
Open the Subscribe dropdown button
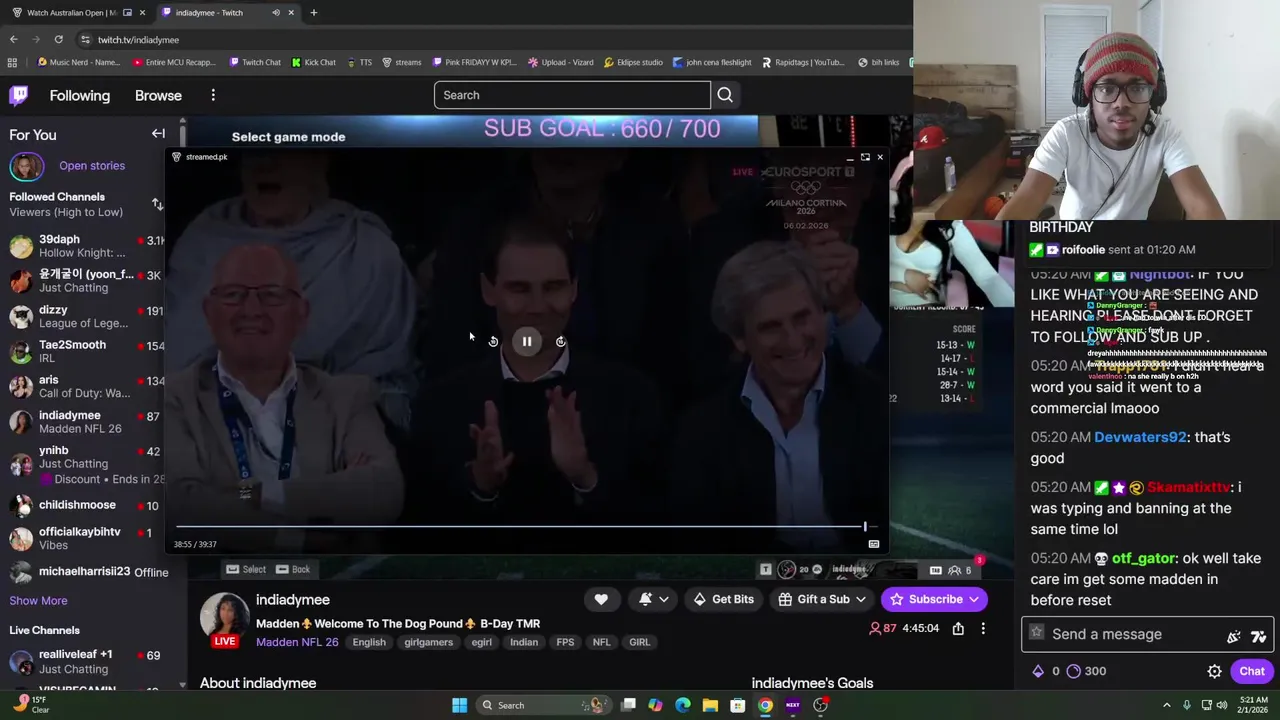935,599
